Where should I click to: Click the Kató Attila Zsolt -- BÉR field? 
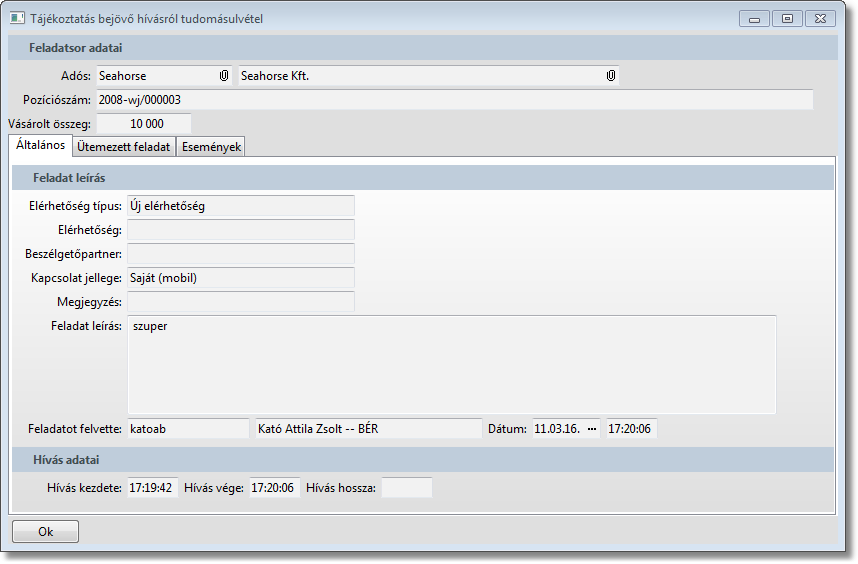(x=368, y=429)
